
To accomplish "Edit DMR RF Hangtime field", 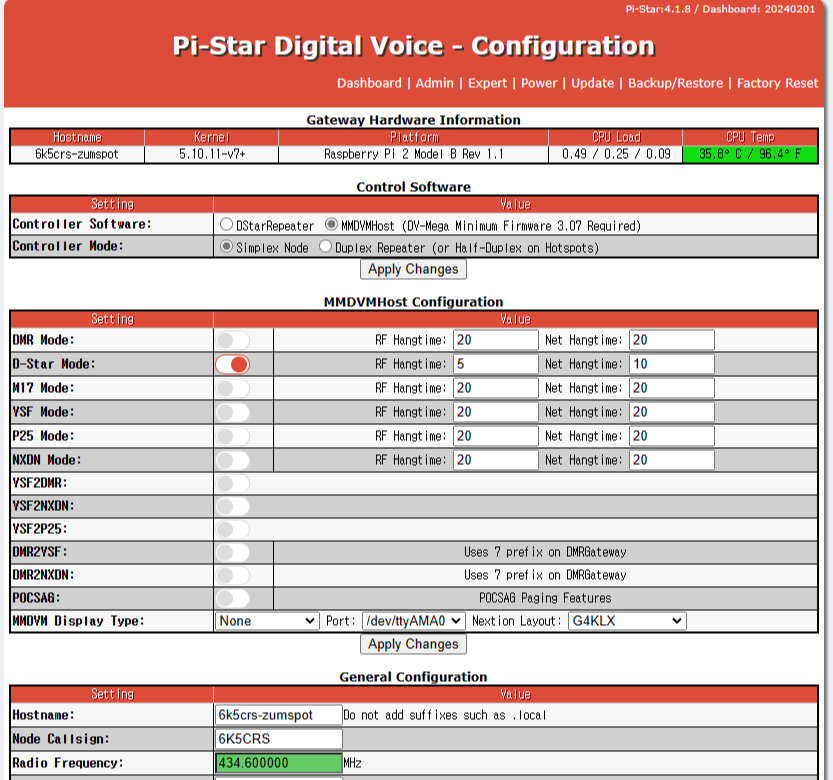I will pyautogui.click(x=496, y=340).
